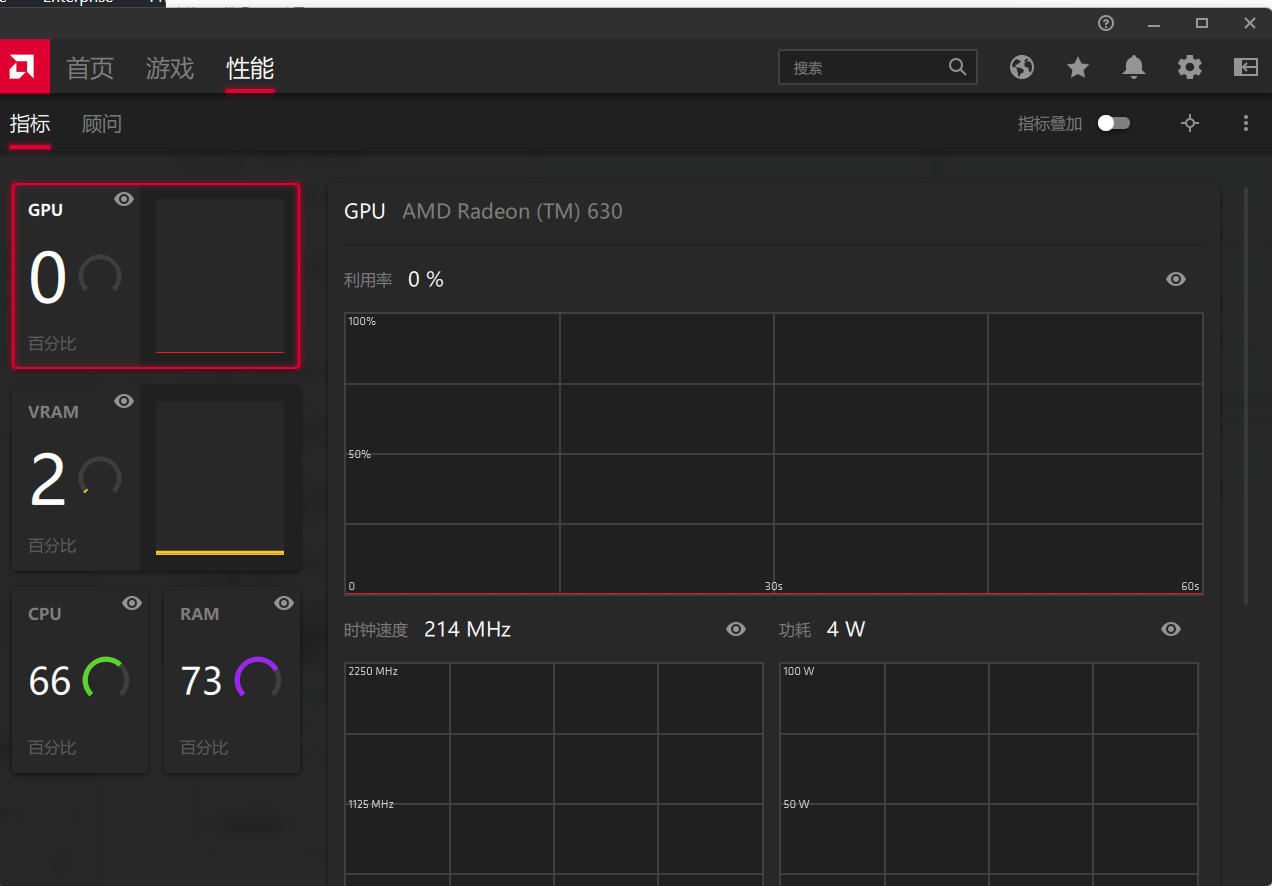Open settings gear icon
This screenshot has height=886, width=1272.
tap(1190, 67)
